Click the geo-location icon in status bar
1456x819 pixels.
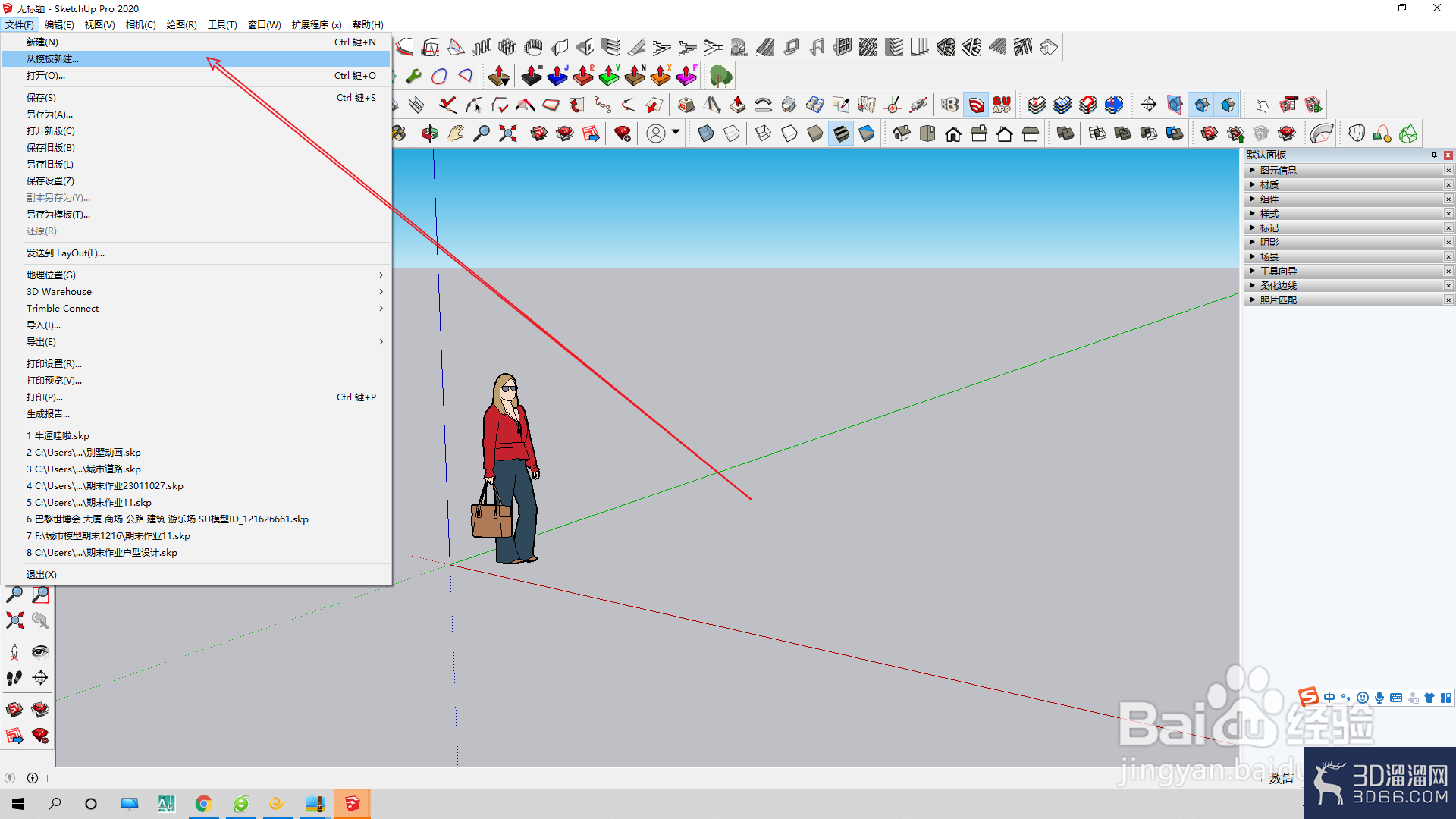[10, 778]
